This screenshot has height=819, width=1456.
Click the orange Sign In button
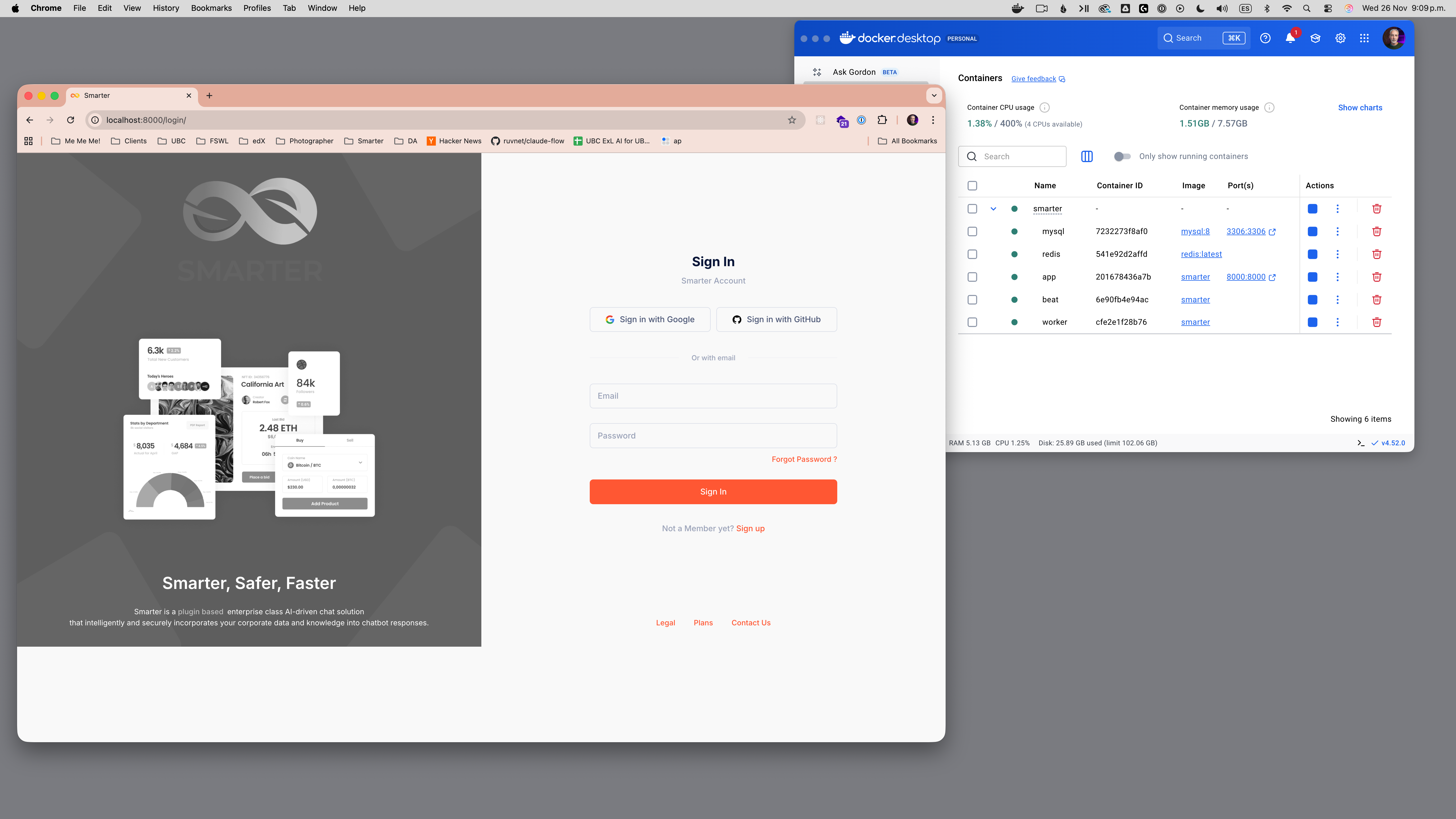[713, 492]
